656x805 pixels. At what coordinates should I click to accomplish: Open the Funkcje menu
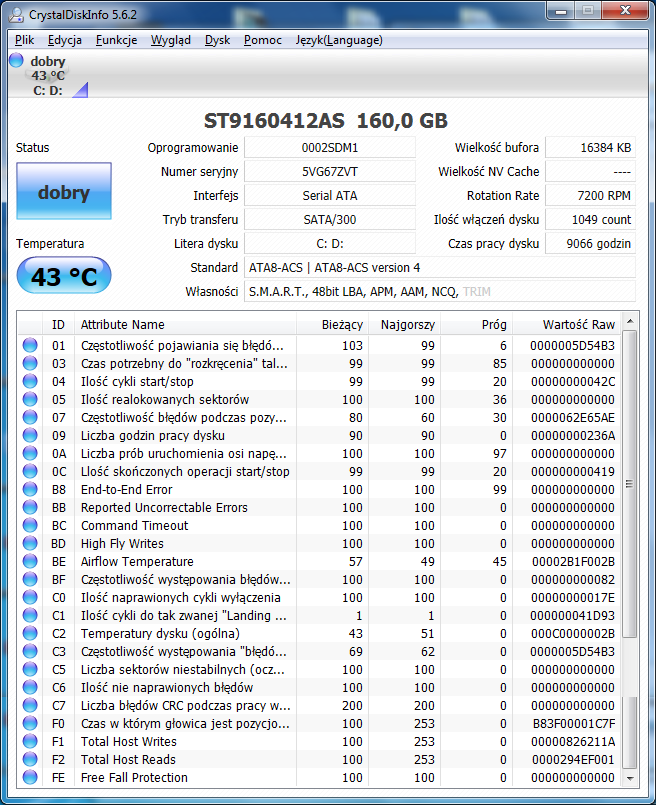coord(117,40)
